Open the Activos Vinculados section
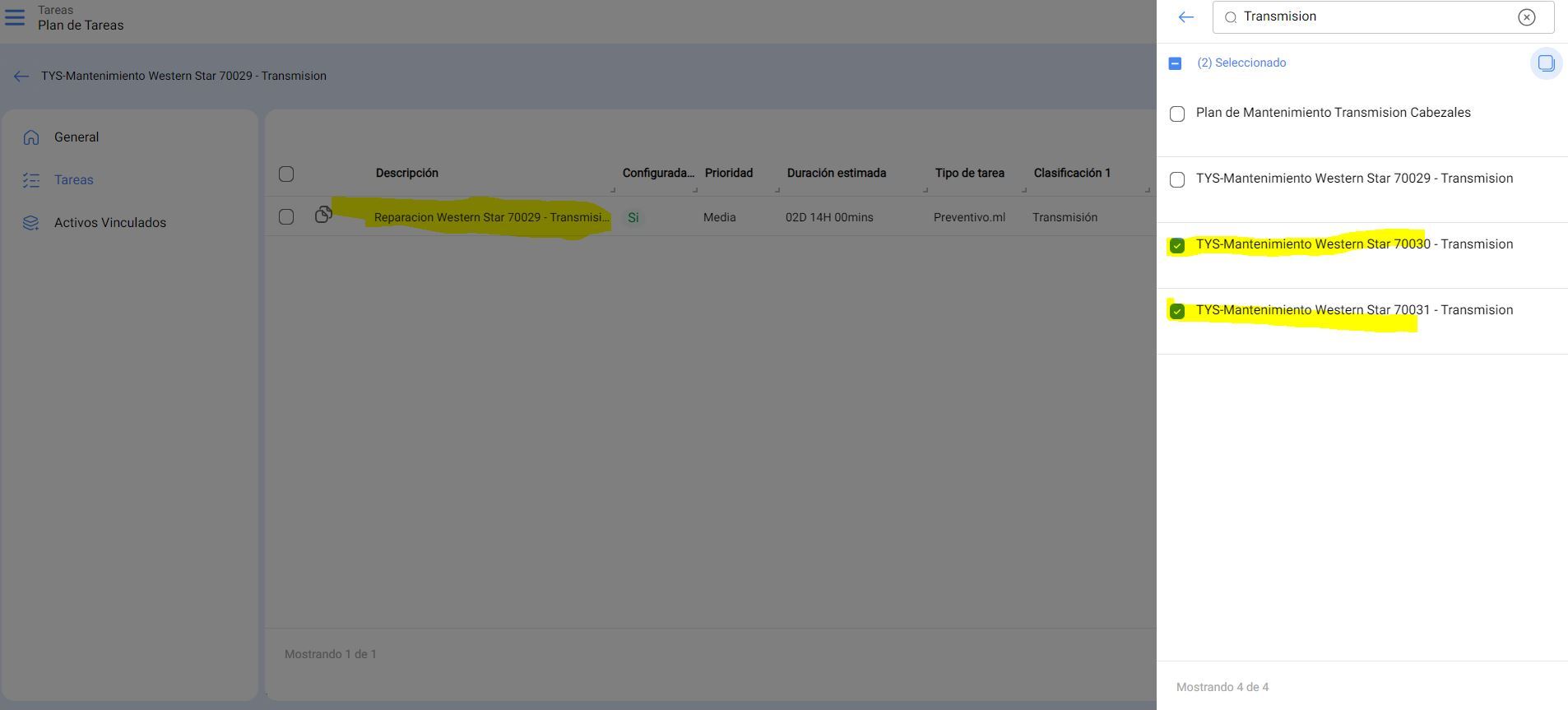This screenshot has width=1568, height=710. pyautogui.click(x=109, y=223)
